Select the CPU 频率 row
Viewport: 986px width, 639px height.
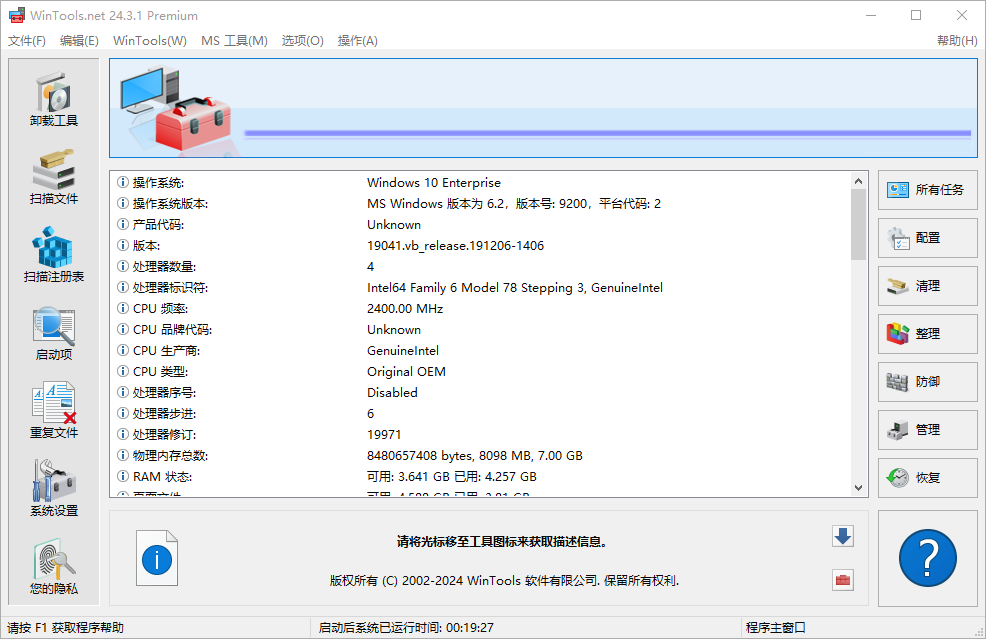[x=482, y=309]
